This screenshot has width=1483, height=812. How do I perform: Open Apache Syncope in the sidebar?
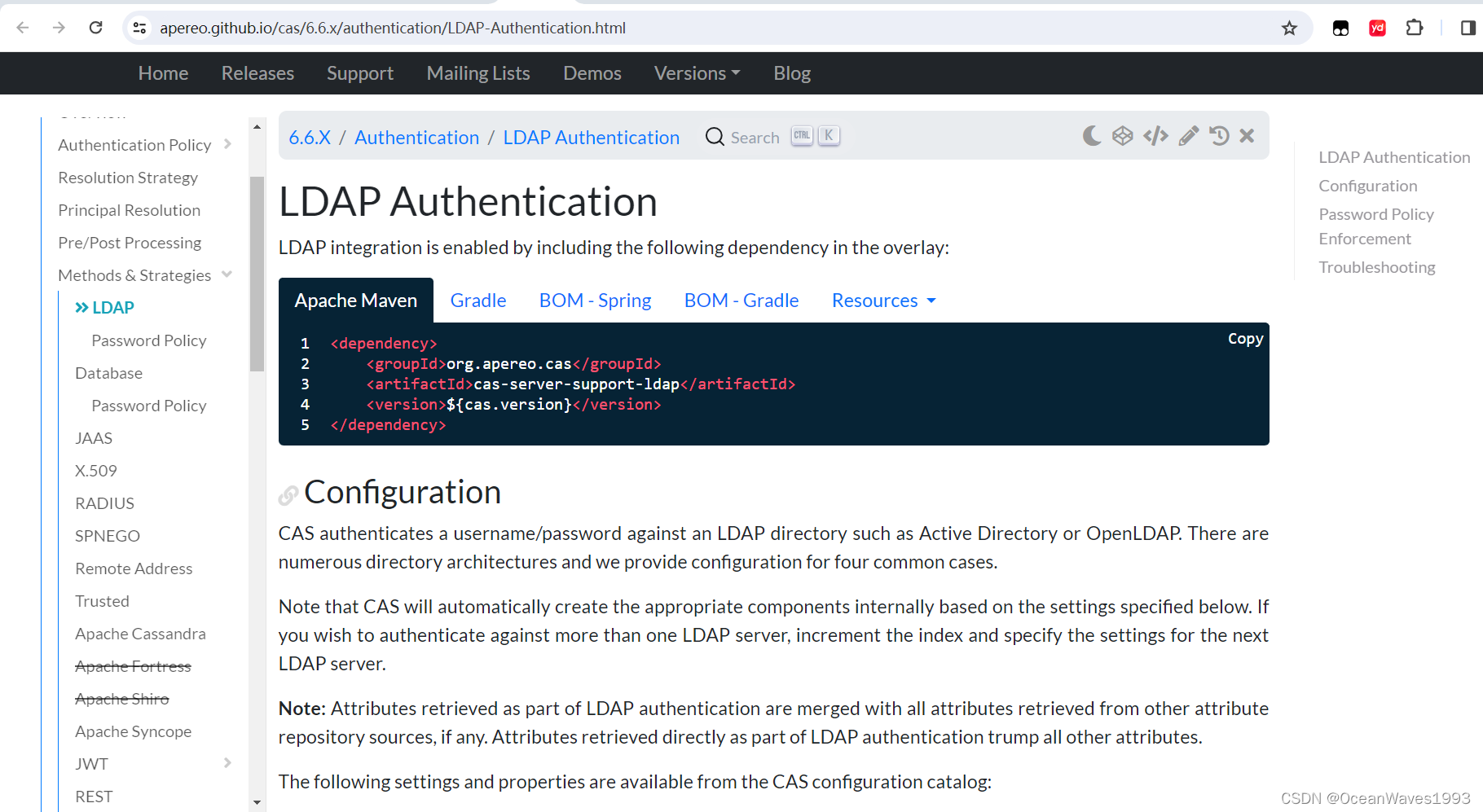click(133, 731)
